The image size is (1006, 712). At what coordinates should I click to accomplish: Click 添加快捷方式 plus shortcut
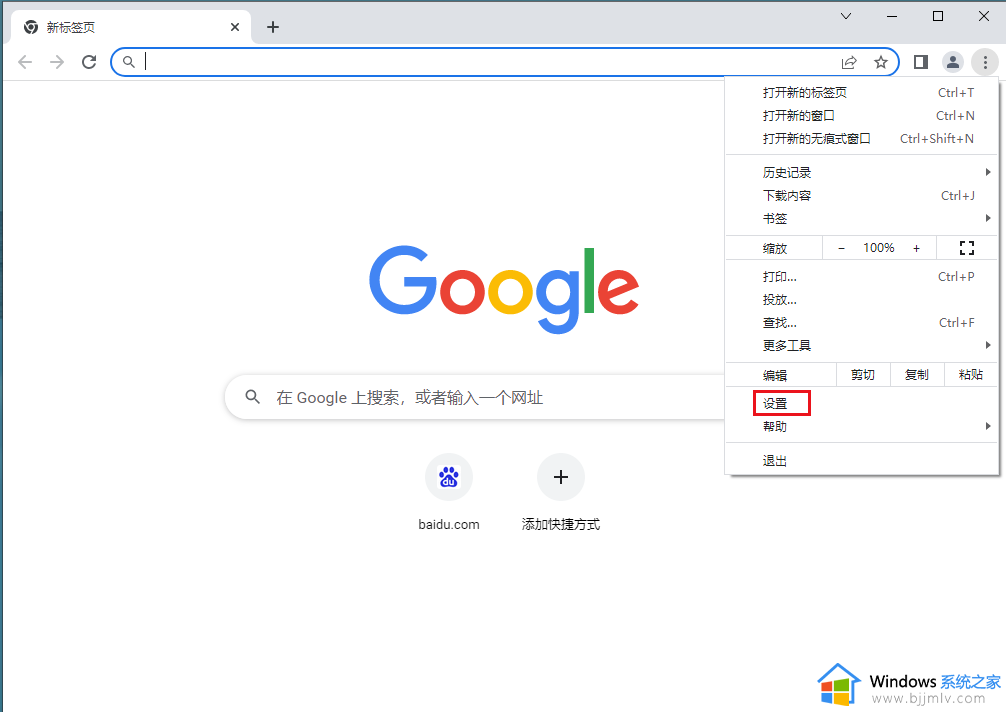point(561,493)
